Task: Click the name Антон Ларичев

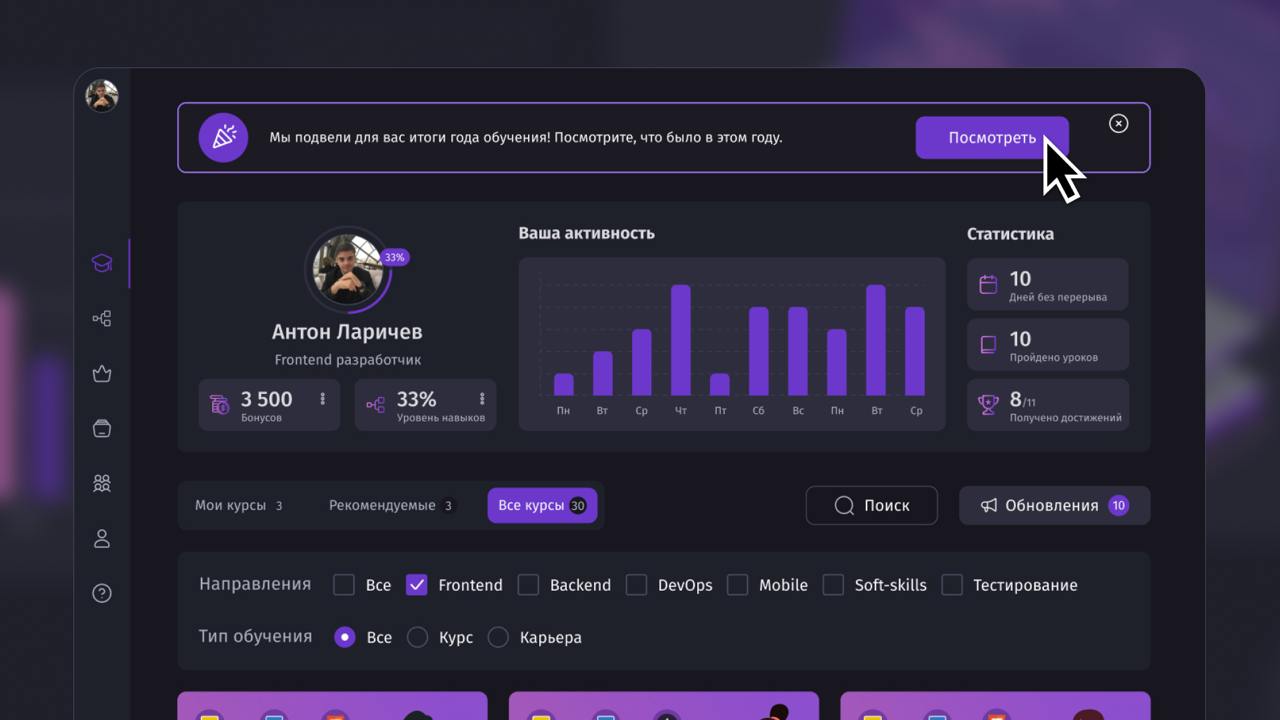Action: [347, 332]
